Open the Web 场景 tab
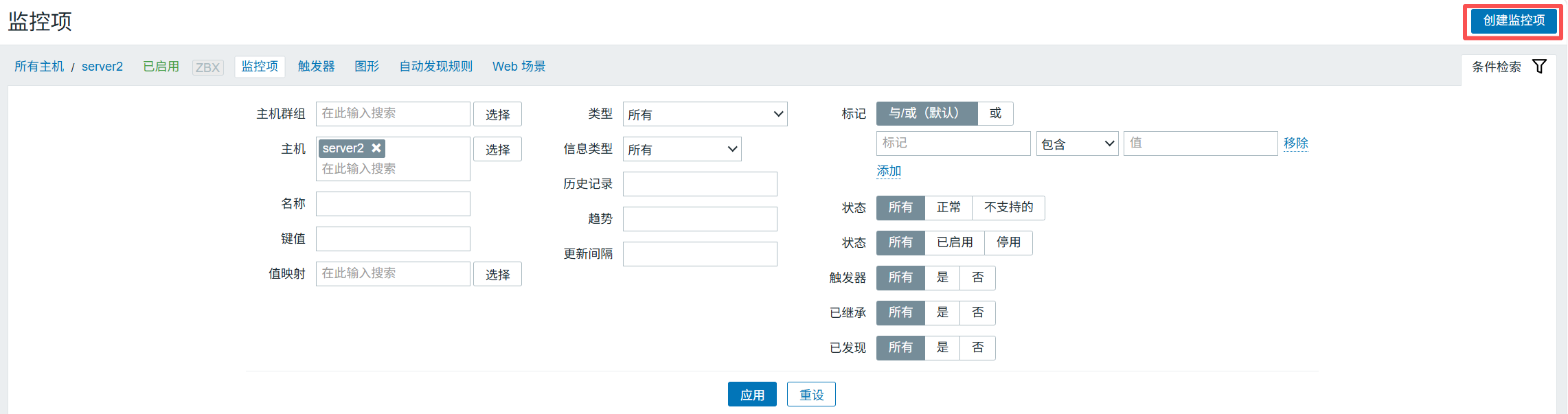The image size is (1568, 414). pyautogui.click(x=519, y=67)
